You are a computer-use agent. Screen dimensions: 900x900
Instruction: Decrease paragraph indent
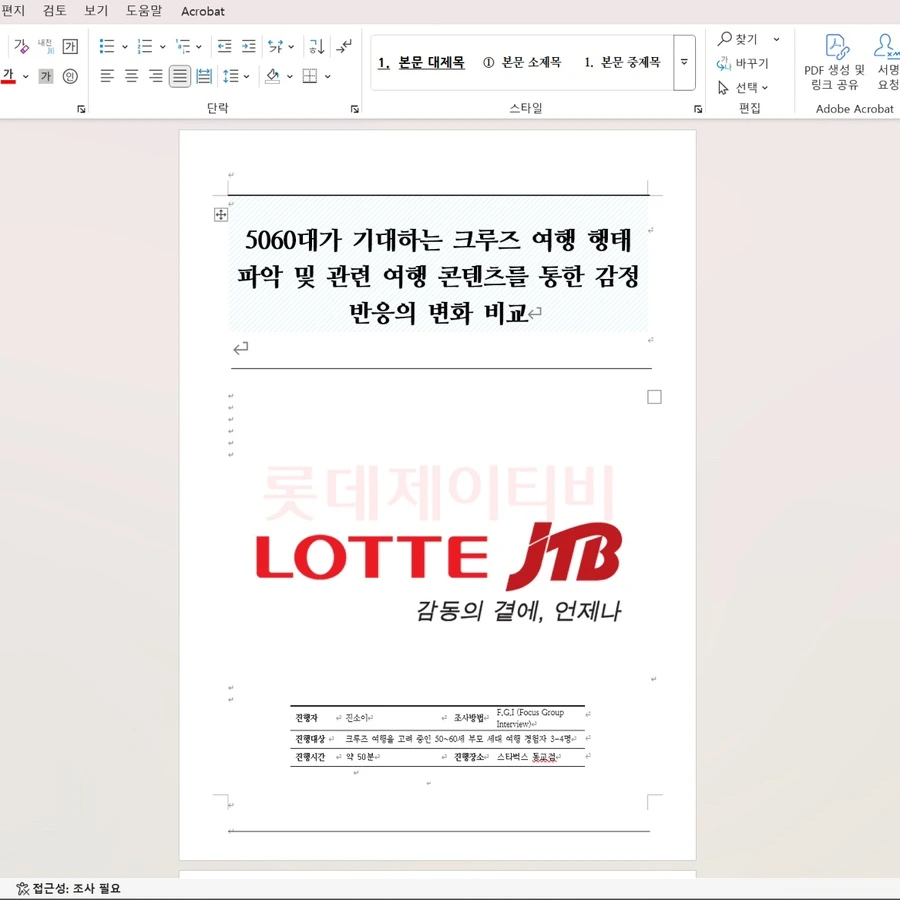(224, 46)
